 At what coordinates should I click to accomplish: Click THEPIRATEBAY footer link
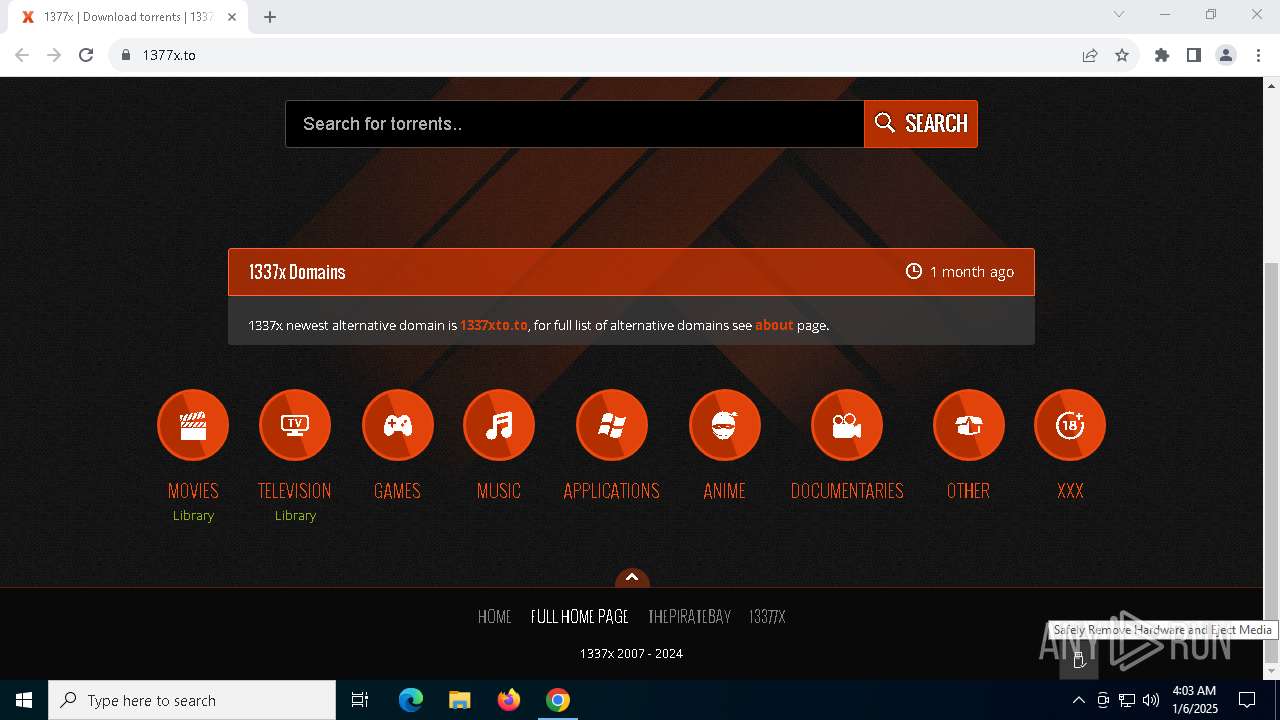pyautogui.click(x=689, y=617)
